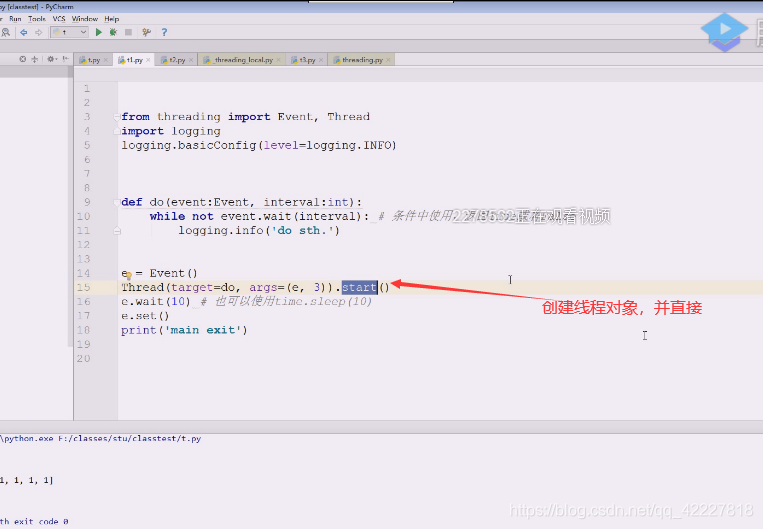Open project settings wrench icon
The image size is (763, 529).
(146, 32)
